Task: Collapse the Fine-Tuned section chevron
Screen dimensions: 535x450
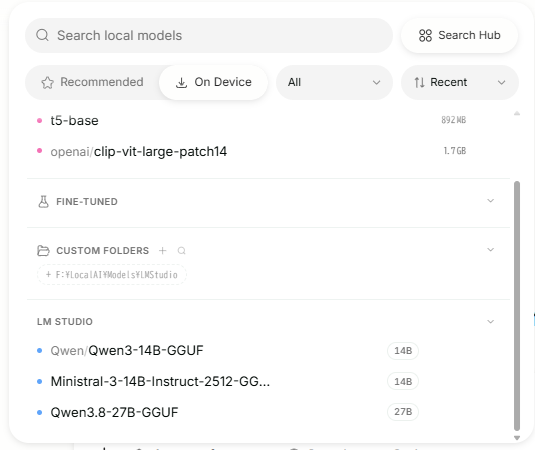Action: coord(490,201)
